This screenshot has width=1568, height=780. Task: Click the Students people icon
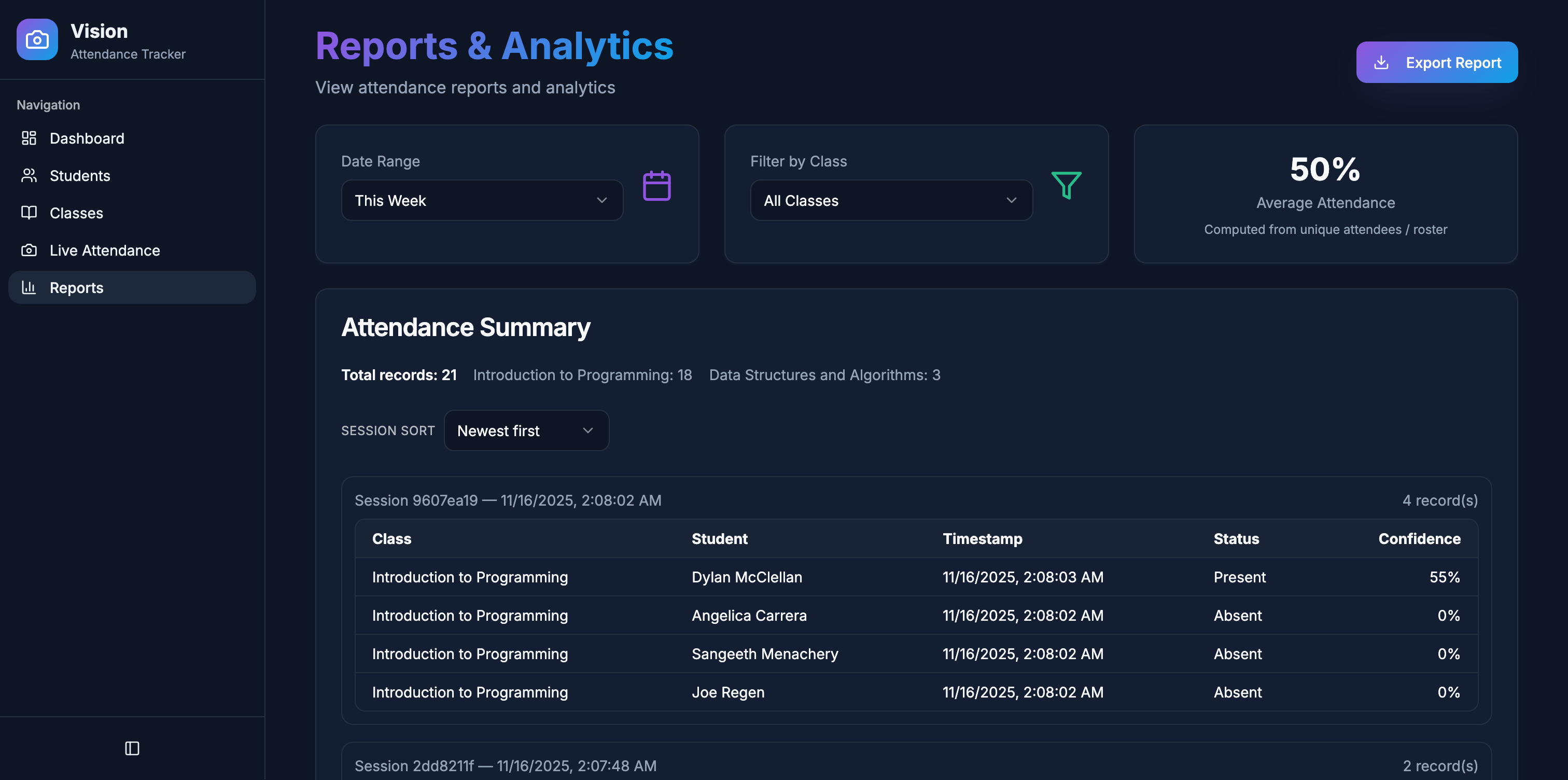(29, 175)
